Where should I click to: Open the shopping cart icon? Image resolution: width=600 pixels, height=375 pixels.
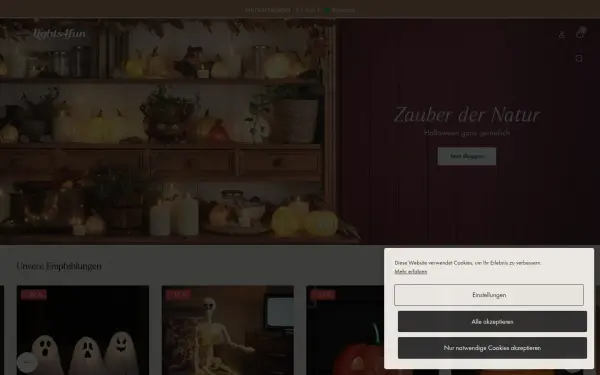[580, 34]
